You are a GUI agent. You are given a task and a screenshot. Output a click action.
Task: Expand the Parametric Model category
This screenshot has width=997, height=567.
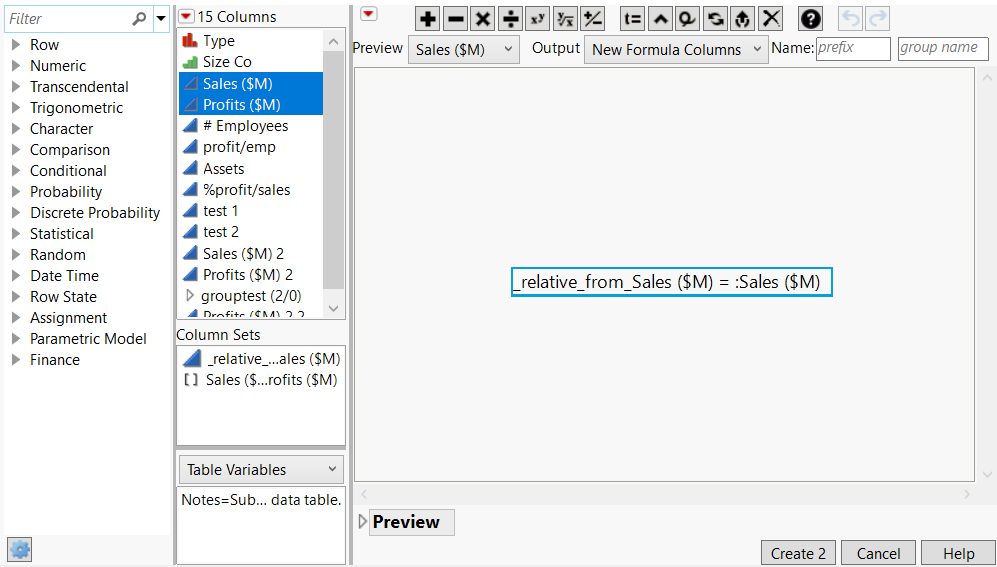point(17,338)
